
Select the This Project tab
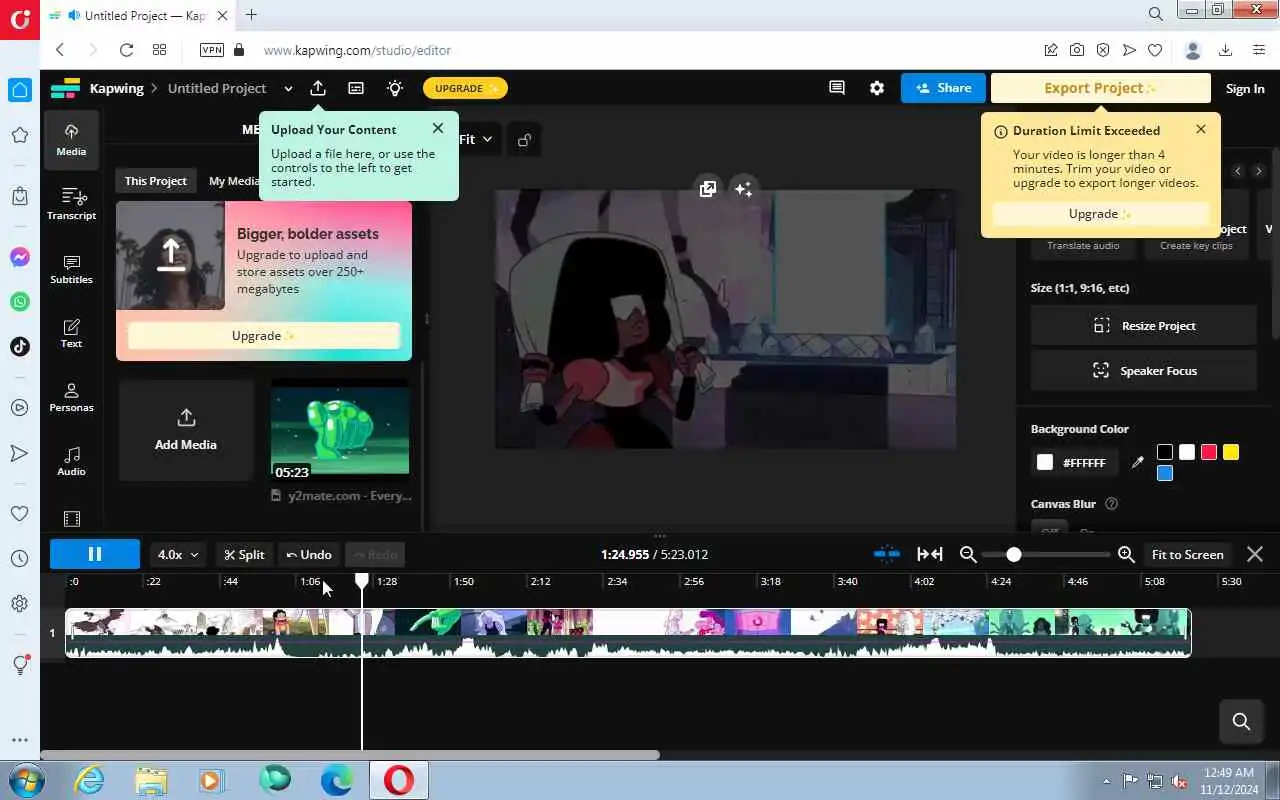tap(155, 181)
